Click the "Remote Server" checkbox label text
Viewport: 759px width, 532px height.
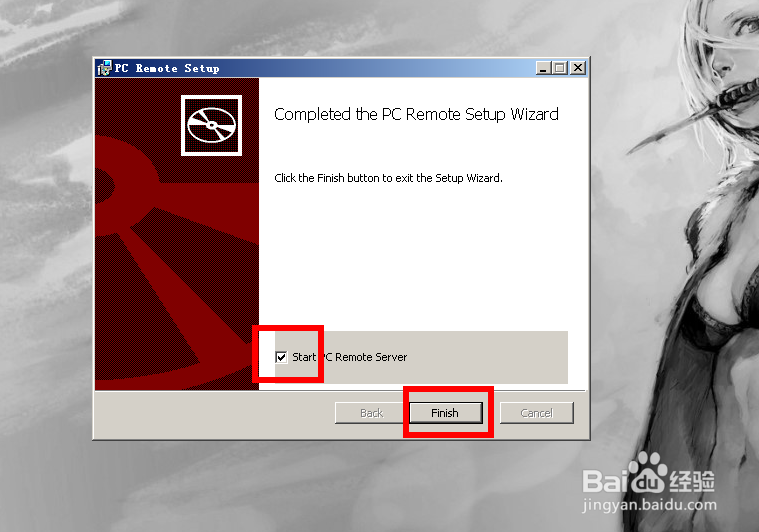[371, 357]
